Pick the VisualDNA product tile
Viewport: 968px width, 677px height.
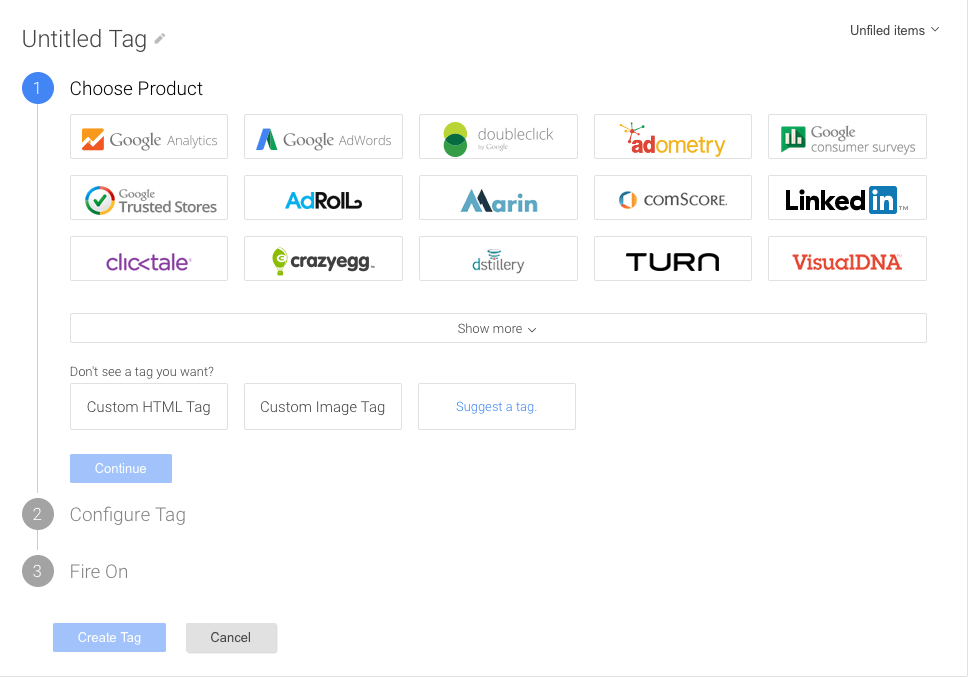point(847,259)
